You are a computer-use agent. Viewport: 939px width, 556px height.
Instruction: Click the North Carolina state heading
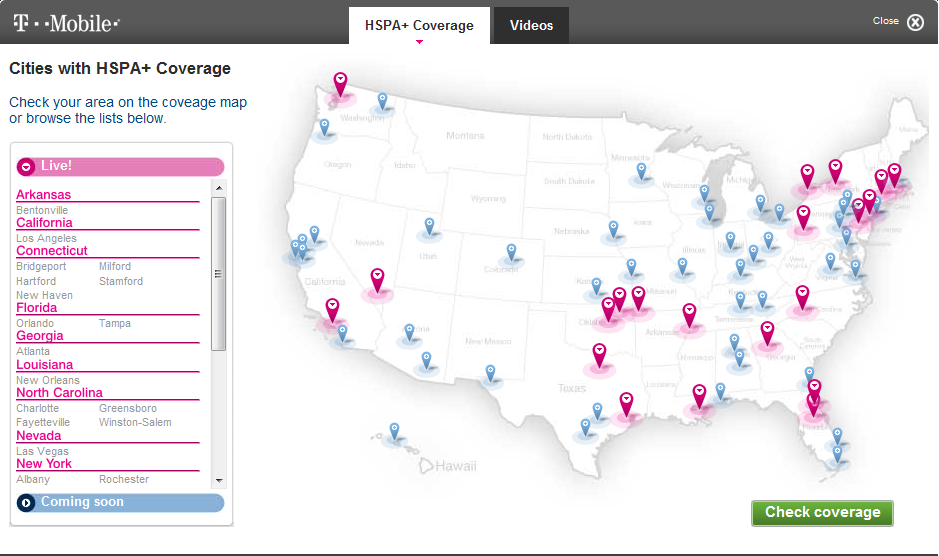pos(59,393)
